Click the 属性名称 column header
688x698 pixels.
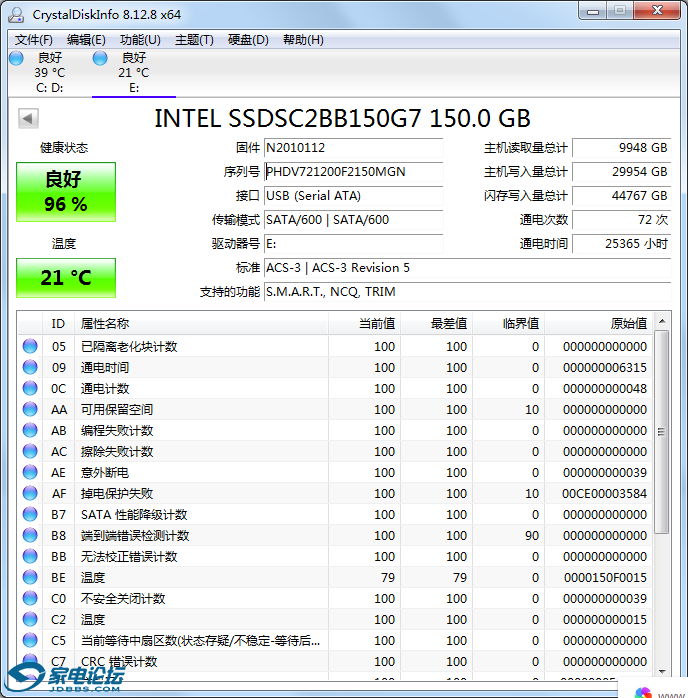(x=201, y=324)
